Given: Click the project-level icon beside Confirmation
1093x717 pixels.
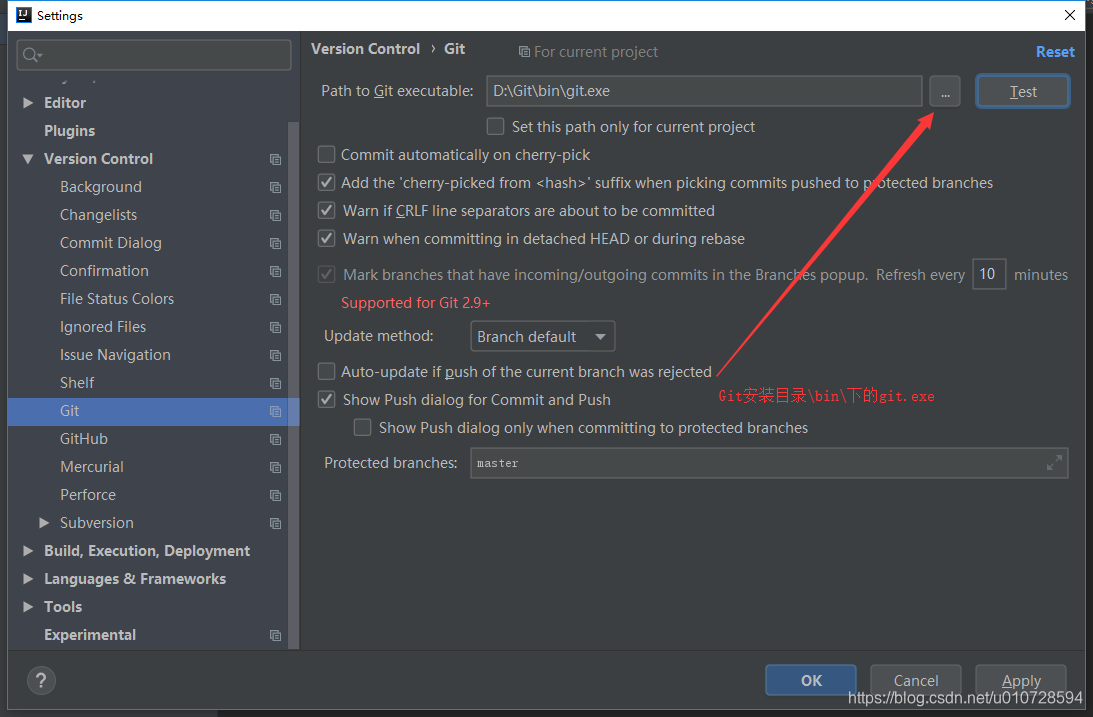Looking at the screenshot, I should pos(275,271).
